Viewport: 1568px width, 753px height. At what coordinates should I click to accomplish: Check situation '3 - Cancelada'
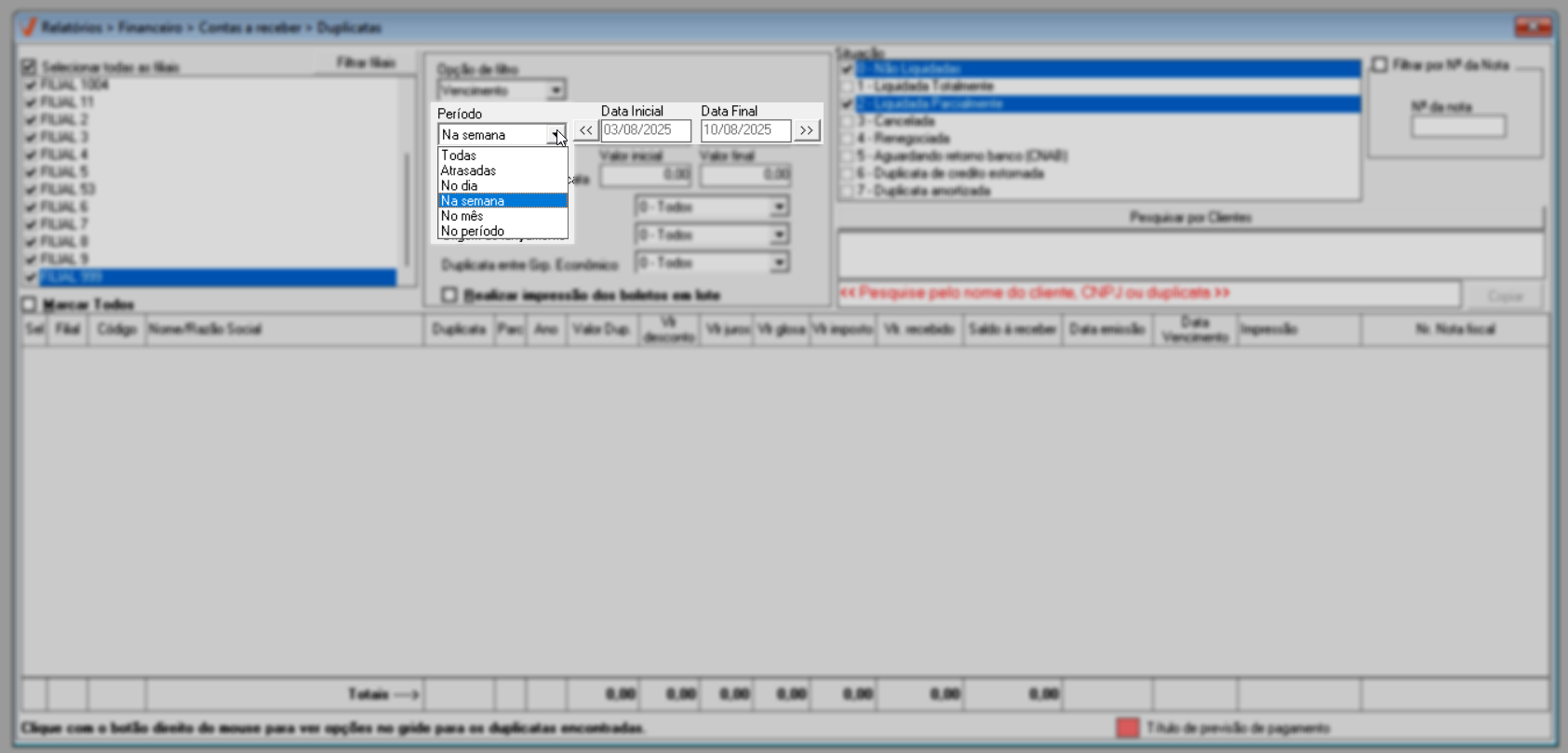click(x=847, y=121)
